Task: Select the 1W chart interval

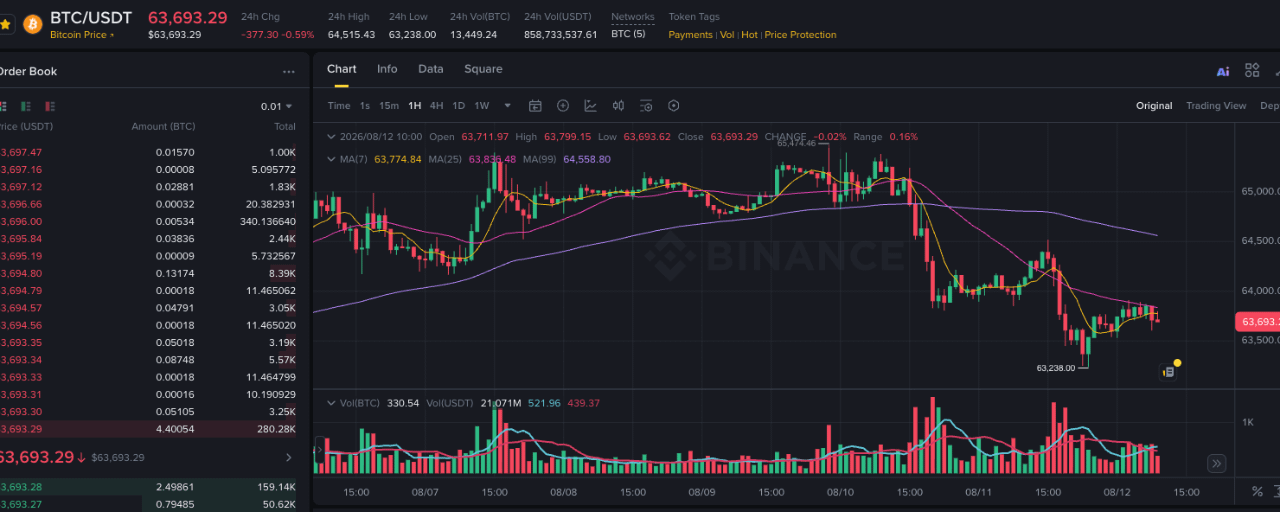Action: 482,106
